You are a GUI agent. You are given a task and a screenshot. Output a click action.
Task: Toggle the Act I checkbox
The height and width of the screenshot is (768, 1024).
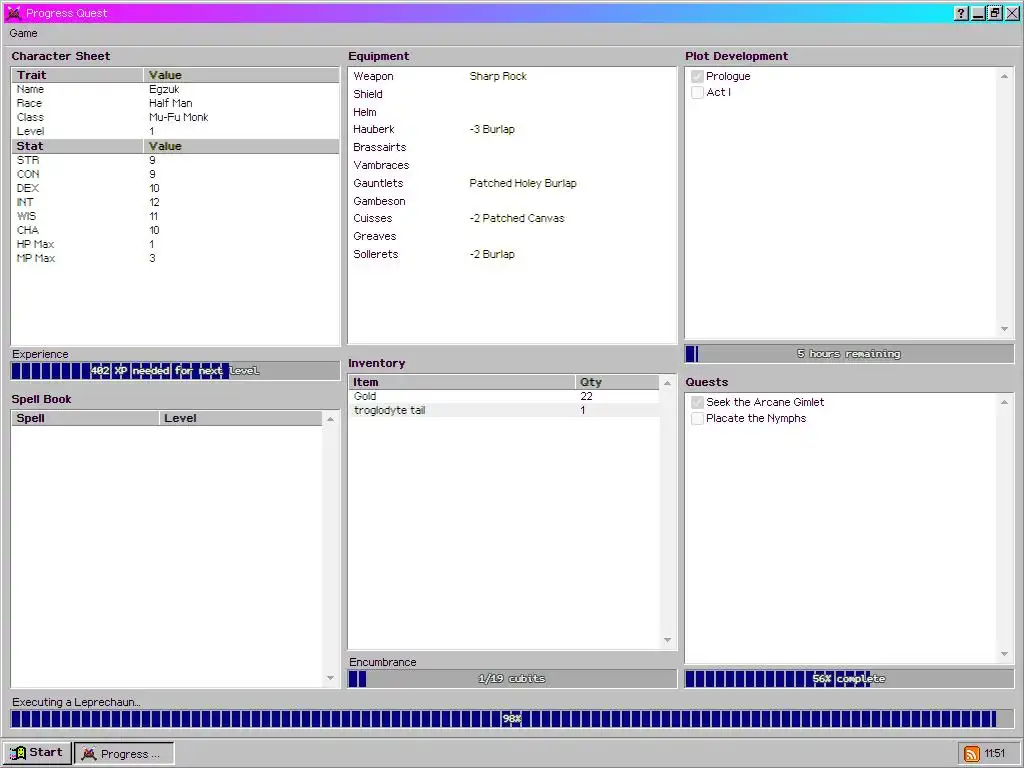pos(697,92)
